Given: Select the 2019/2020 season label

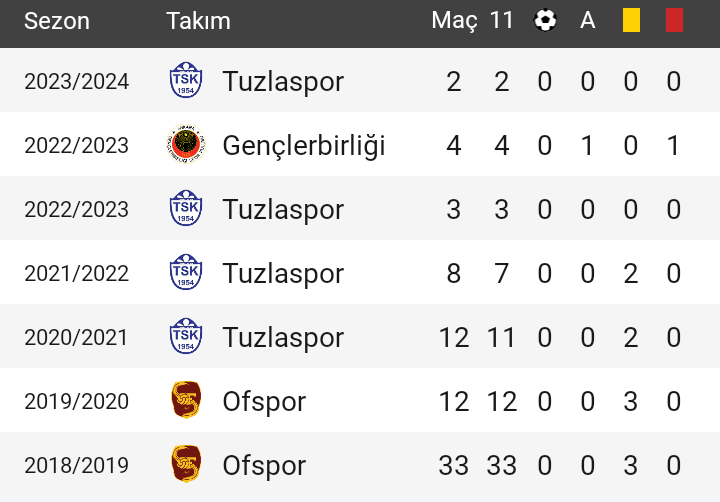Looking at the screenshot, I should click(x=77, y=401).
